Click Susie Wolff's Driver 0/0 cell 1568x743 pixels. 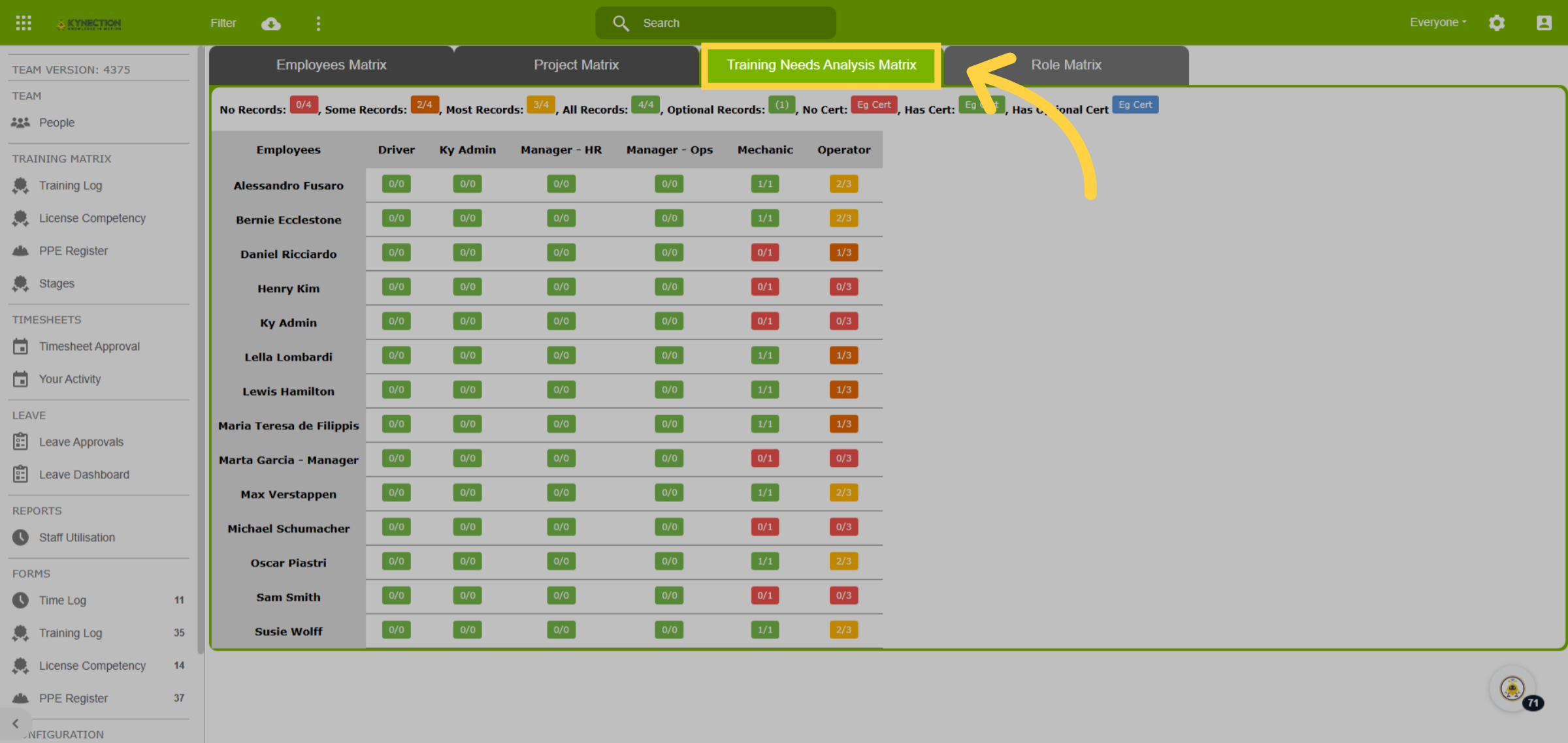396,629
